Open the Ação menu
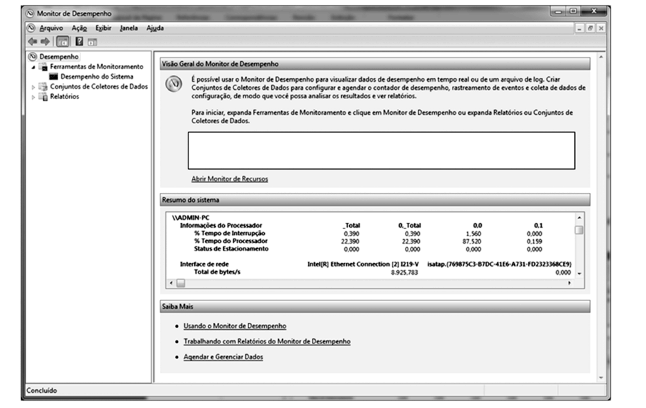646x408 pixels. pyautogui.click(x=79, y=28)
